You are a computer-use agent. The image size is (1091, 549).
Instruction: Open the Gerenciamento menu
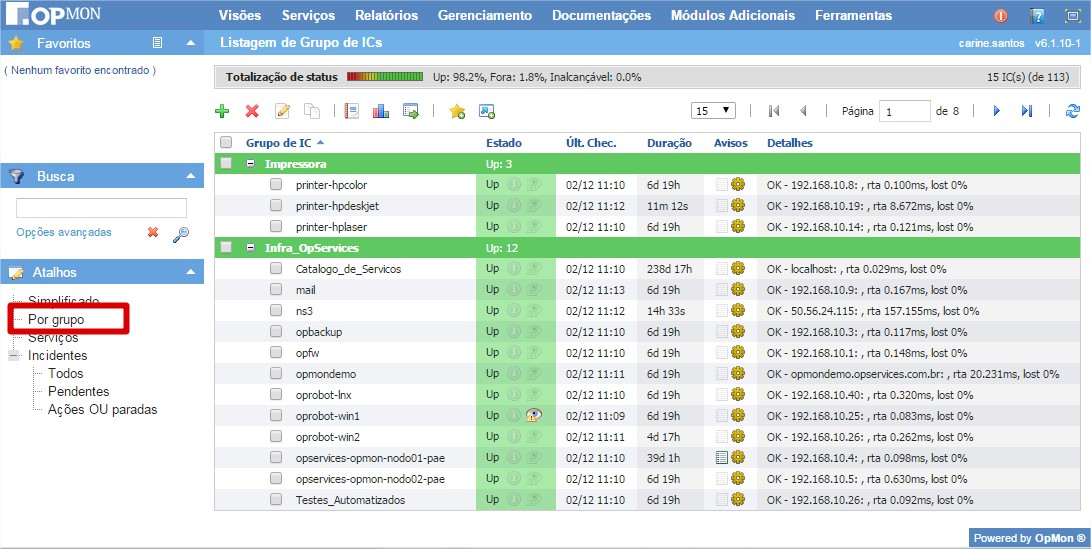tap(485, 15)
